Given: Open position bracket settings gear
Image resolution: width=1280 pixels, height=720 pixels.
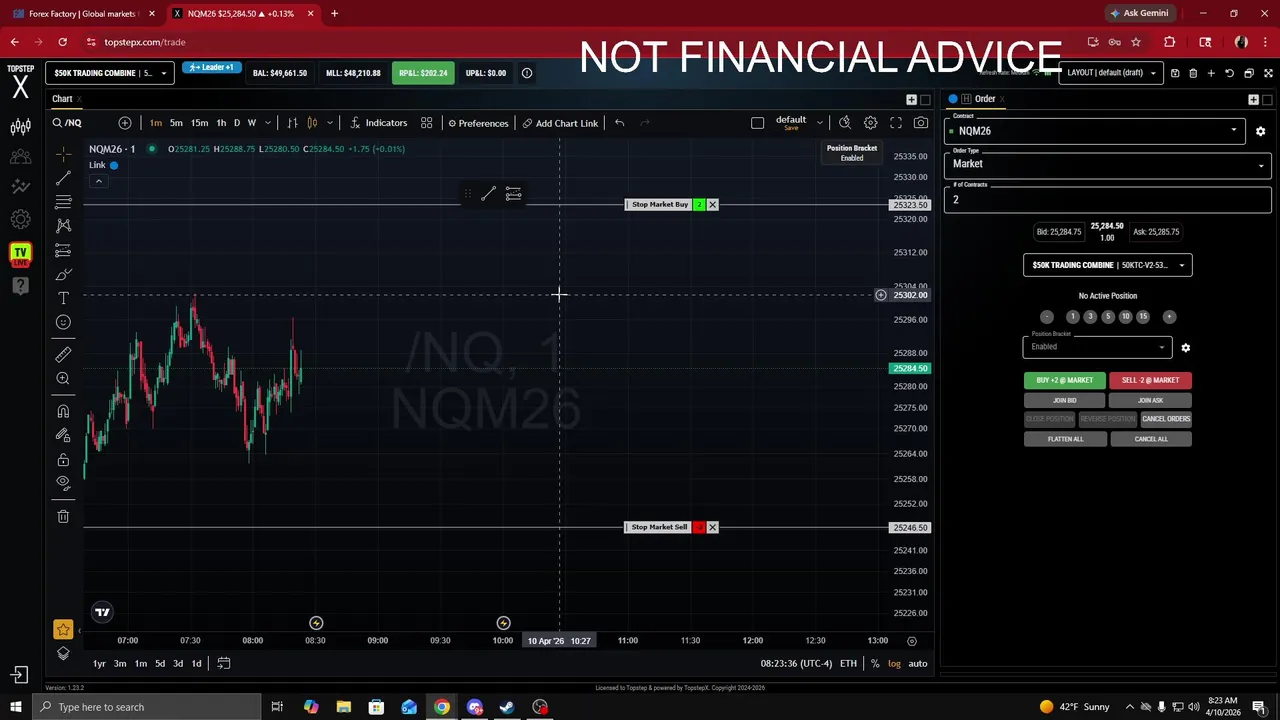Looking at the screenshot, I should tap(1185, 348).
